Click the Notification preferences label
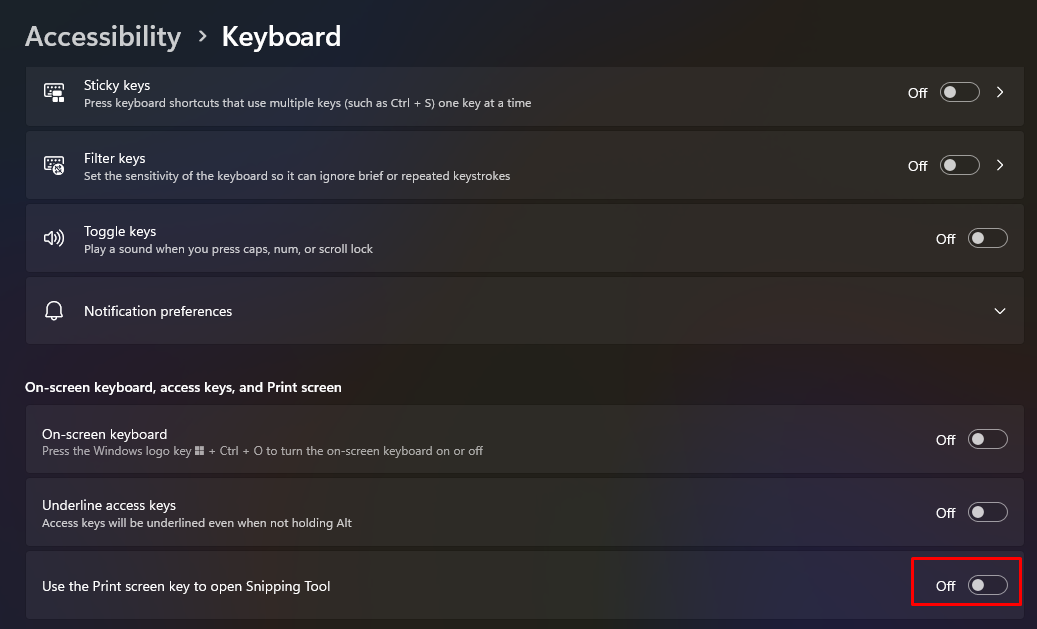1037x629 pixels. tap(158, 311)
